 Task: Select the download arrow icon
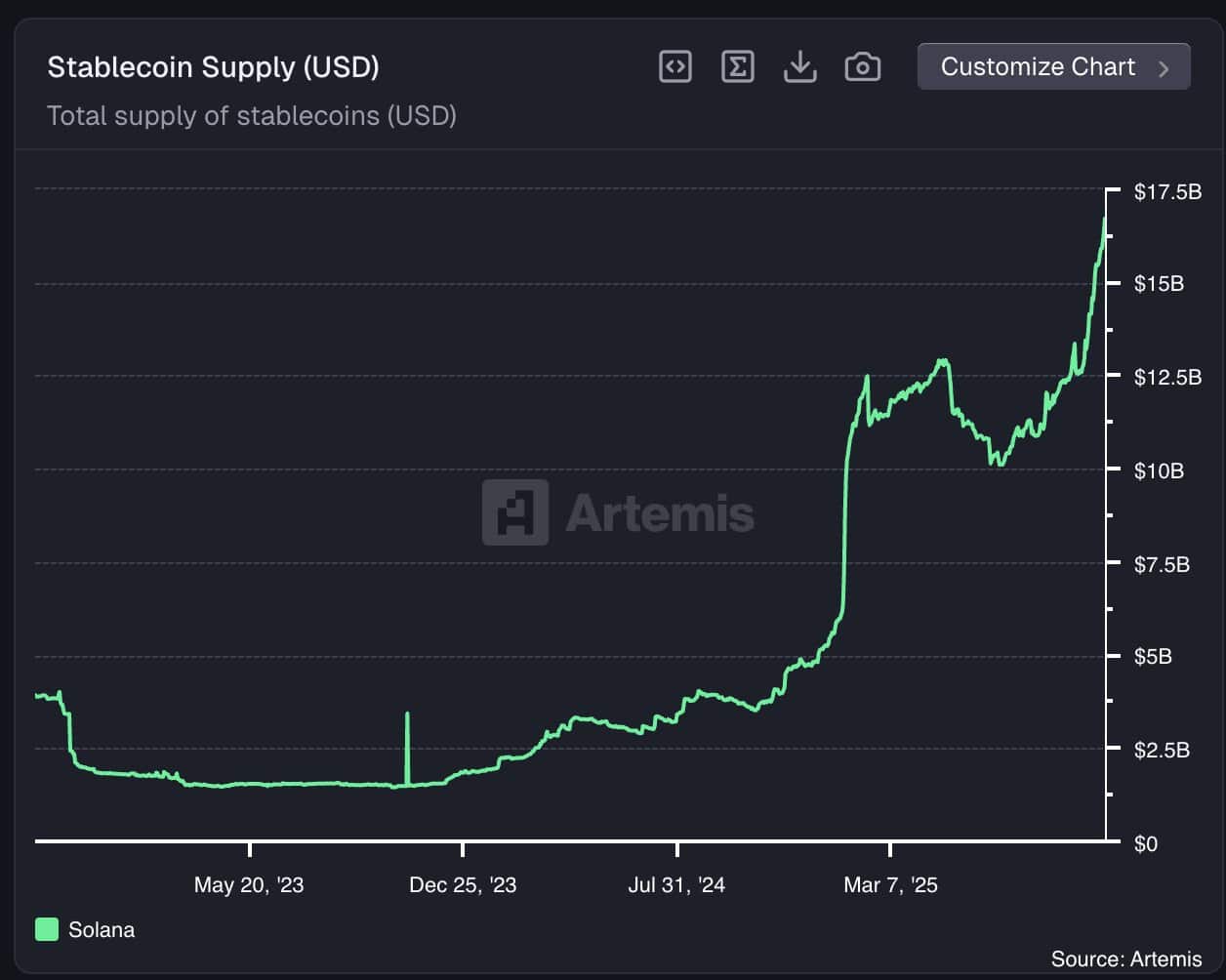point(799,66)
